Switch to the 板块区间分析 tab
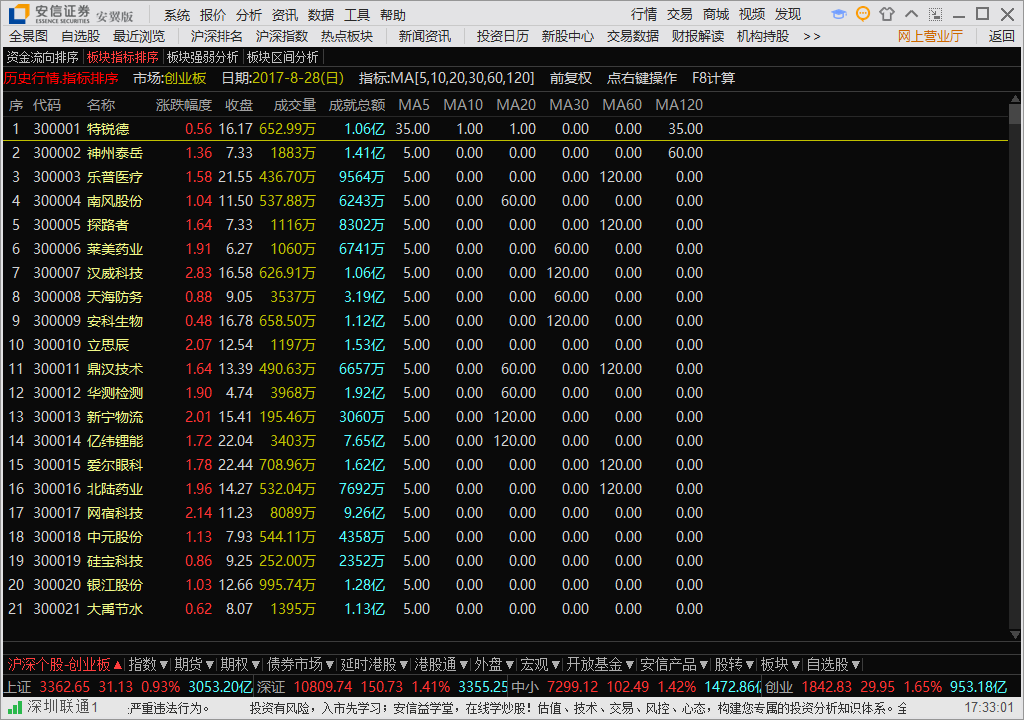This screenshot has height=720, width=1024. click(283, 57)
